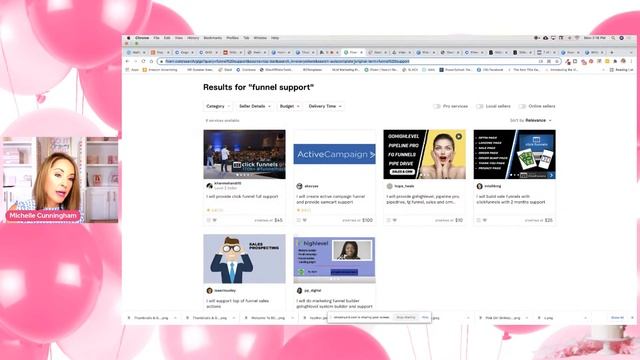Open the Category filter dropdown
Viewport: 640px width, 360px height.
pyautogui.click(x=218, y=106)
